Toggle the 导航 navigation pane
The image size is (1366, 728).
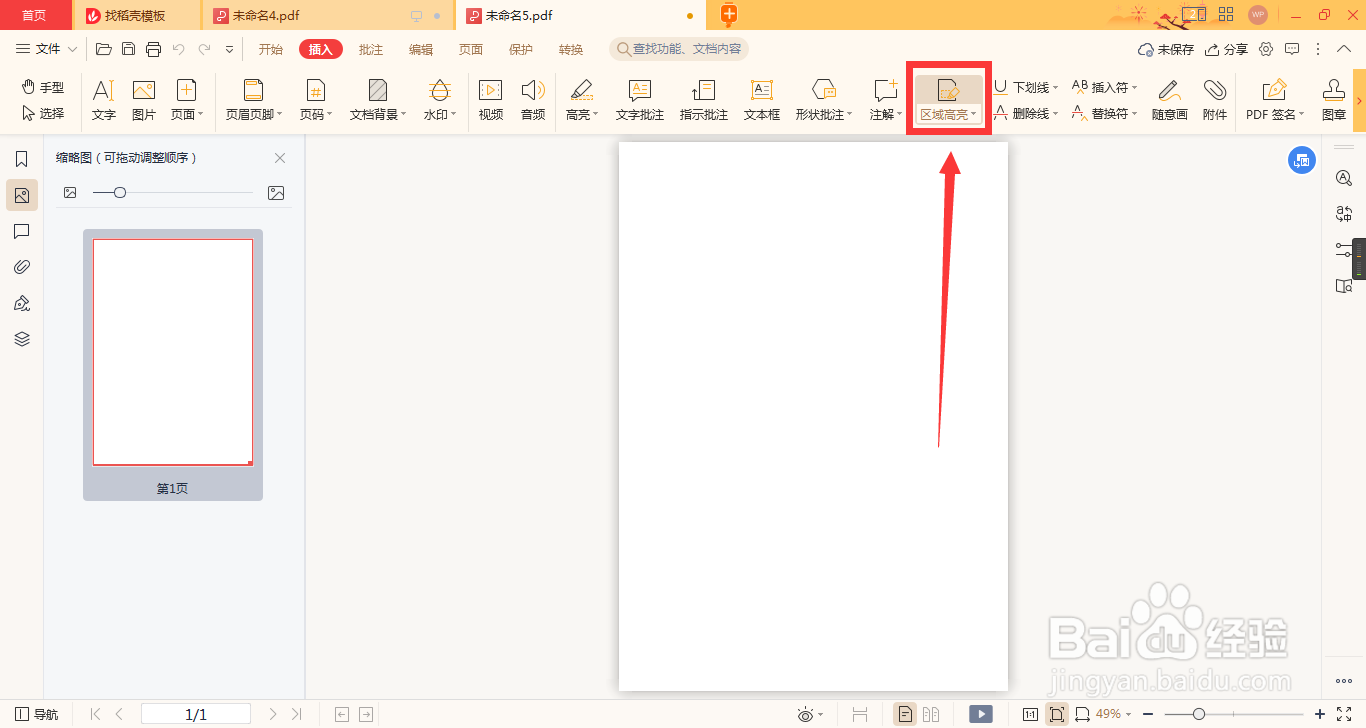(x=37, y=714)
